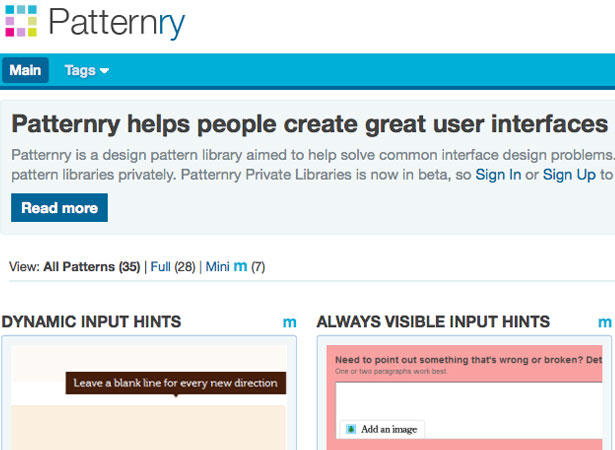Viewport: 615px width, 450px height.
Task: Select the Main tab
Action: (x=25, y=70)
